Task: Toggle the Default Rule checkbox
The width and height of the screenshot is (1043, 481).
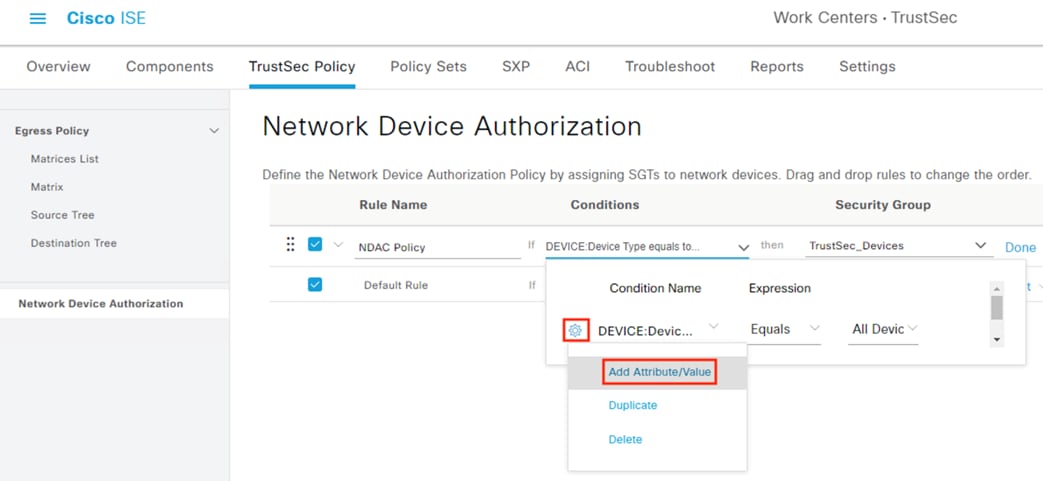Action: pos(315,285)
